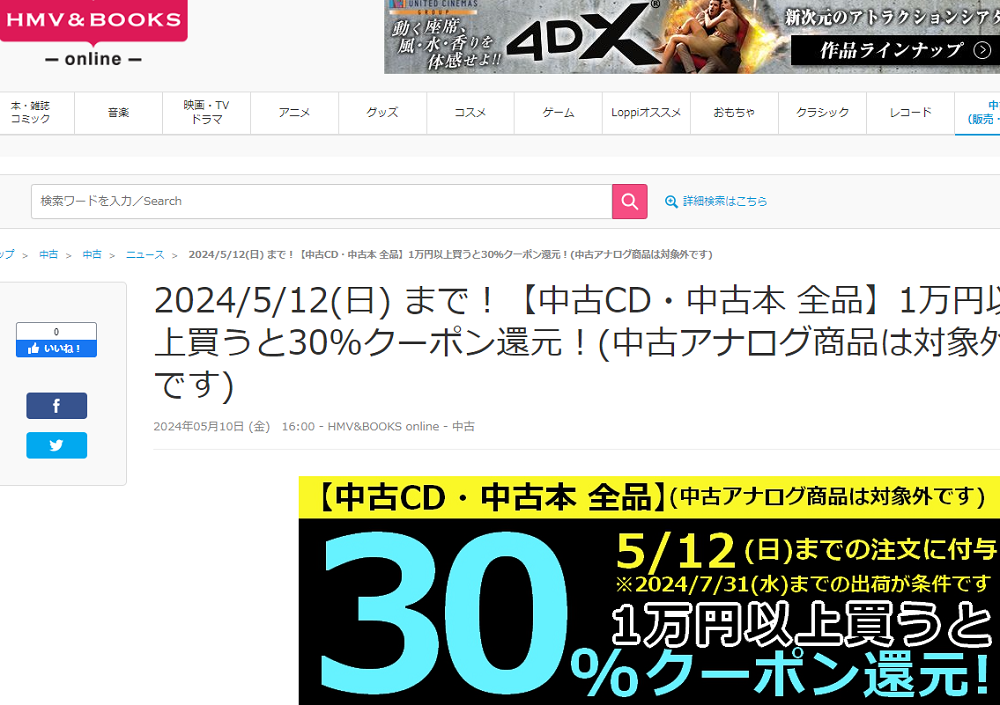Open the グッズ category
Viewport: 1000px width, 705px height.
(x=383, y=112)
